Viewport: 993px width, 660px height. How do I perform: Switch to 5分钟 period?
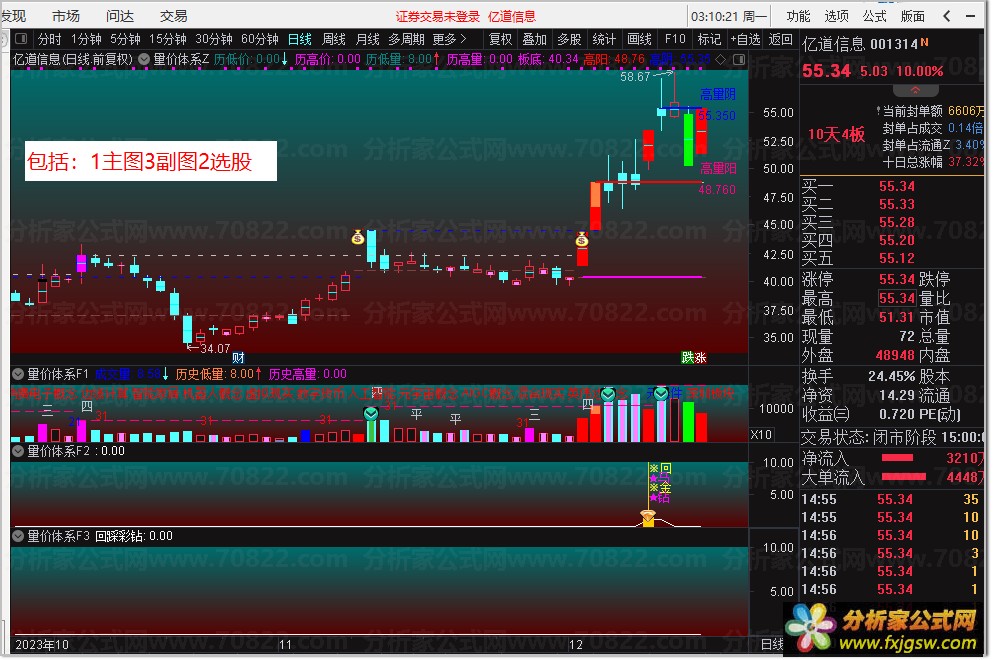pos(125,39)
